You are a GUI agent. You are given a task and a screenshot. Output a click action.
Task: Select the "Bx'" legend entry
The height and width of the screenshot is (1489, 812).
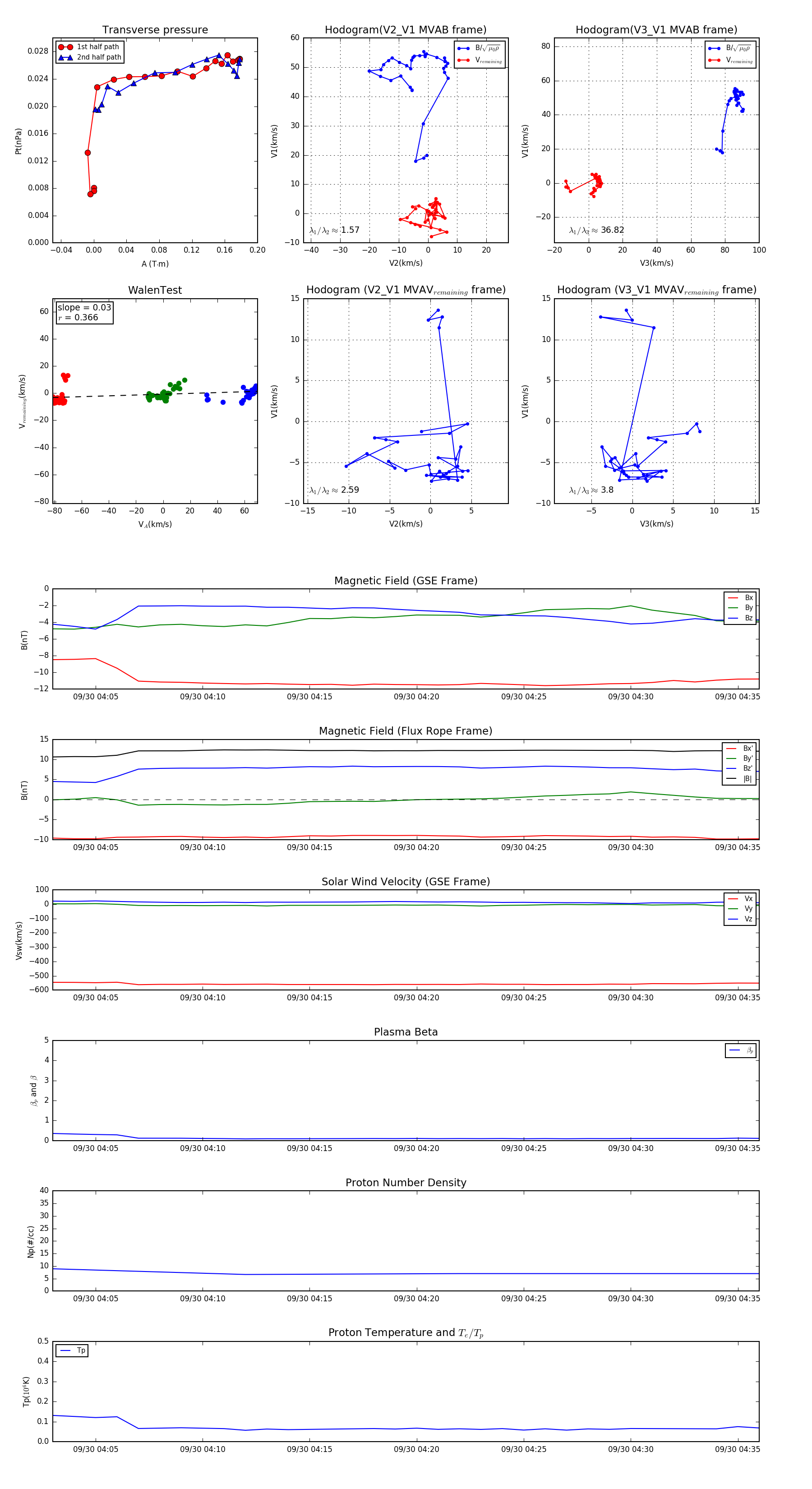tap(739, 748)
